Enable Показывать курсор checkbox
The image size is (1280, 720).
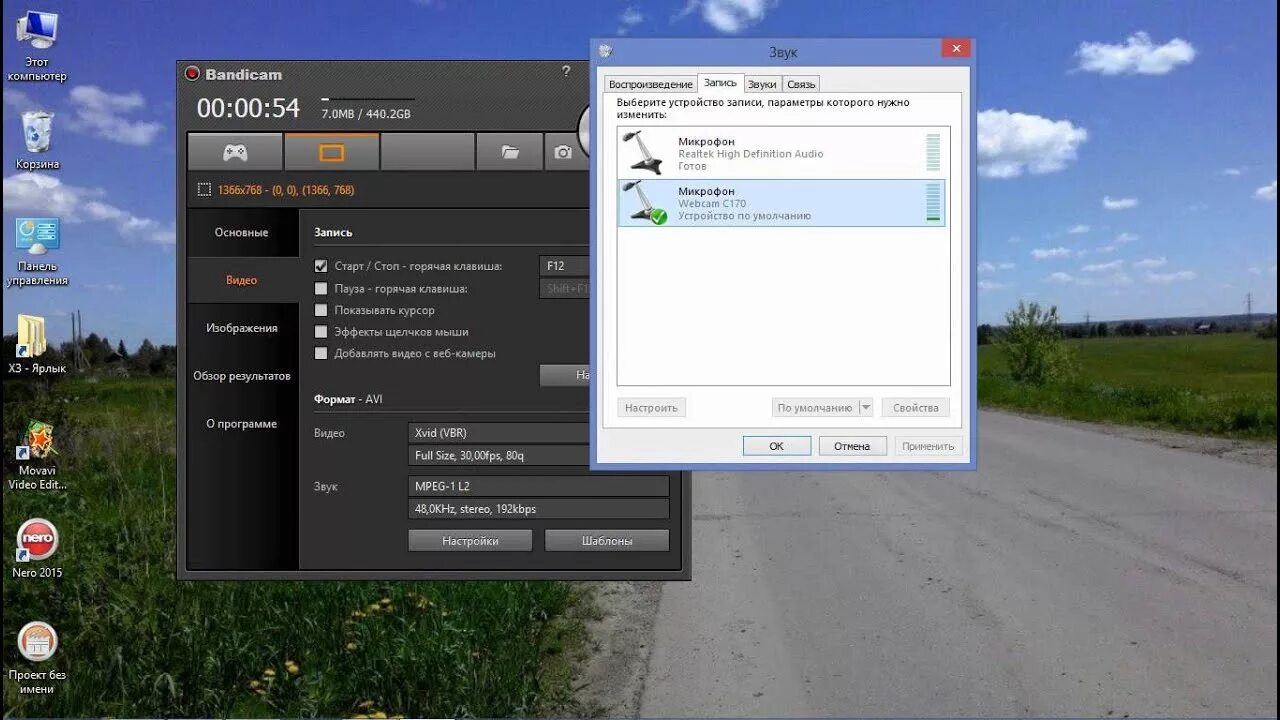321,310
